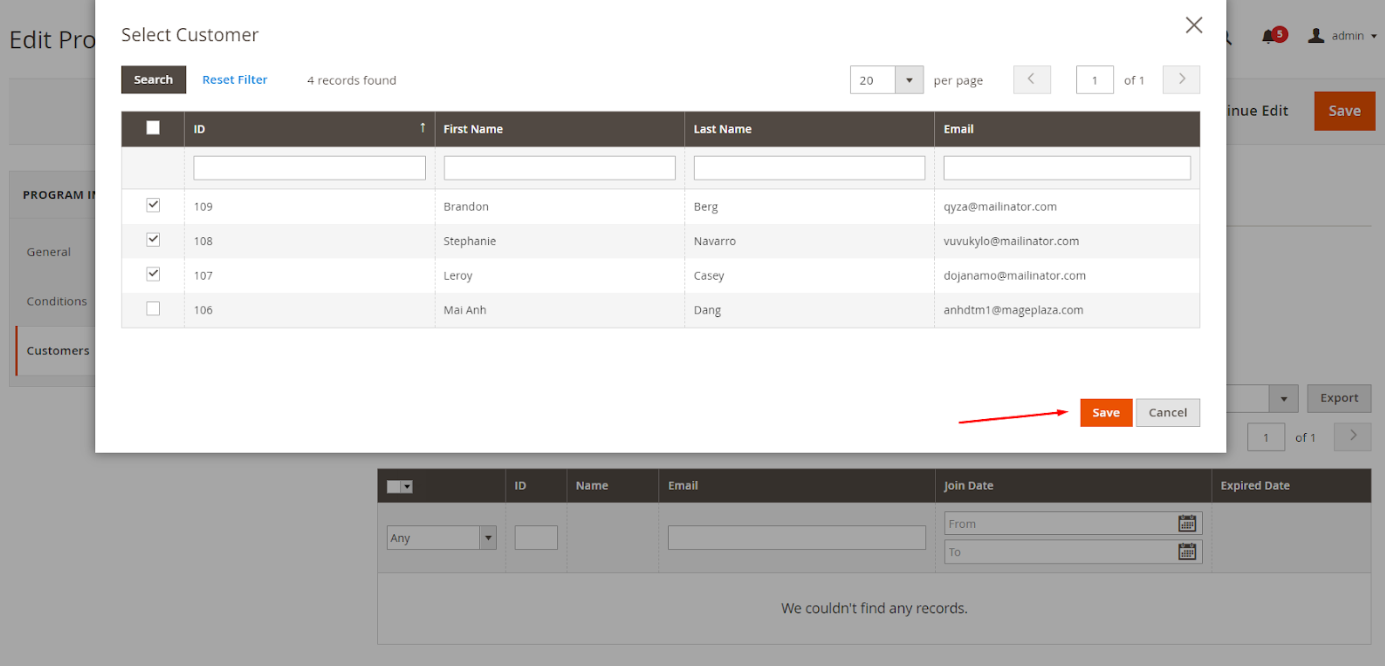Click next page arrow in background grid
1385x666 pixels.
click(1353, 436)
